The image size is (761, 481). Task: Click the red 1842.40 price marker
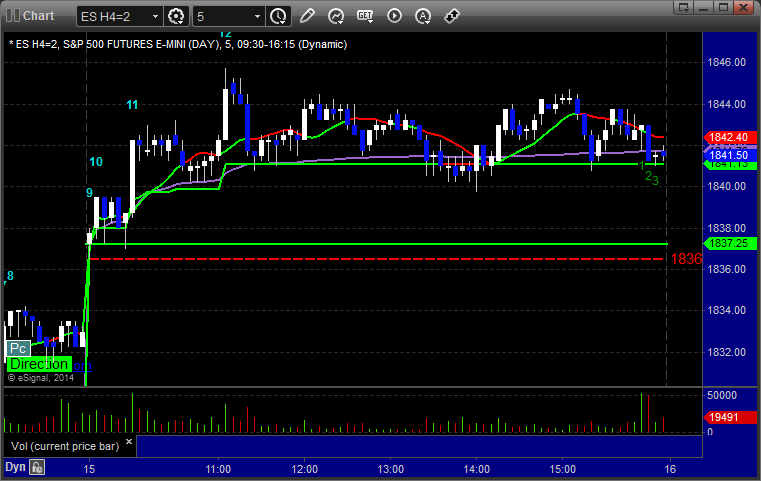(x=729, y=137)
